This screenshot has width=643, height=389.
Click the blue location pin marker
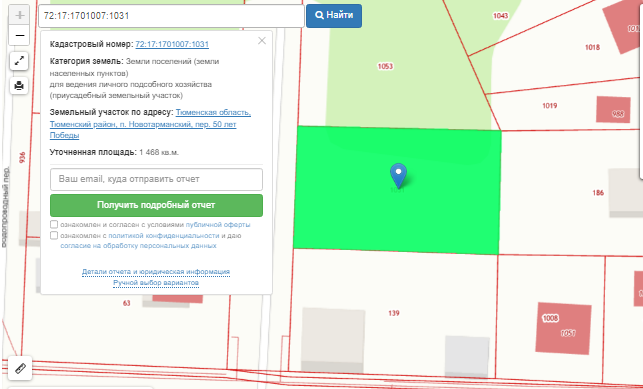click(398, 176)
